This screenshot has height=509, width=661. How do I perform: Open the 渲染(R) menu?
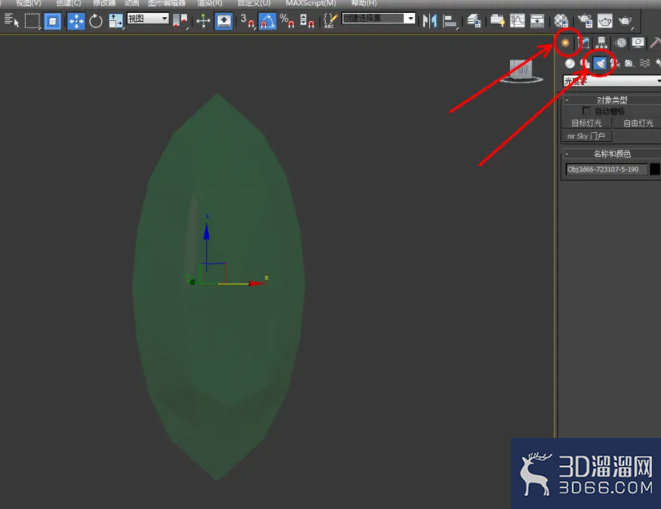[210, 3]
